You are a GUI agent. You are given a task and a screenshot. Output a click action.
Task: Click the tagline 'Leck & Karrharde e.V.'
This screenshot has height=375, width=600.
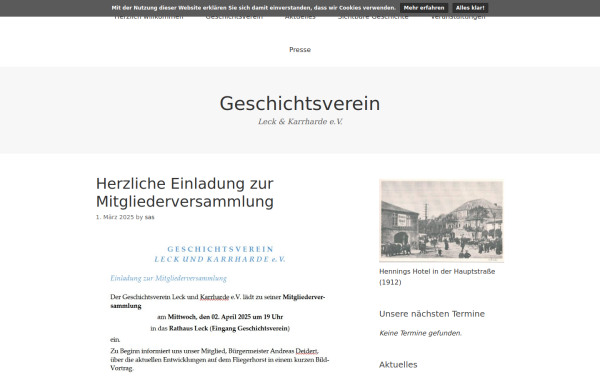click(300, 122)
